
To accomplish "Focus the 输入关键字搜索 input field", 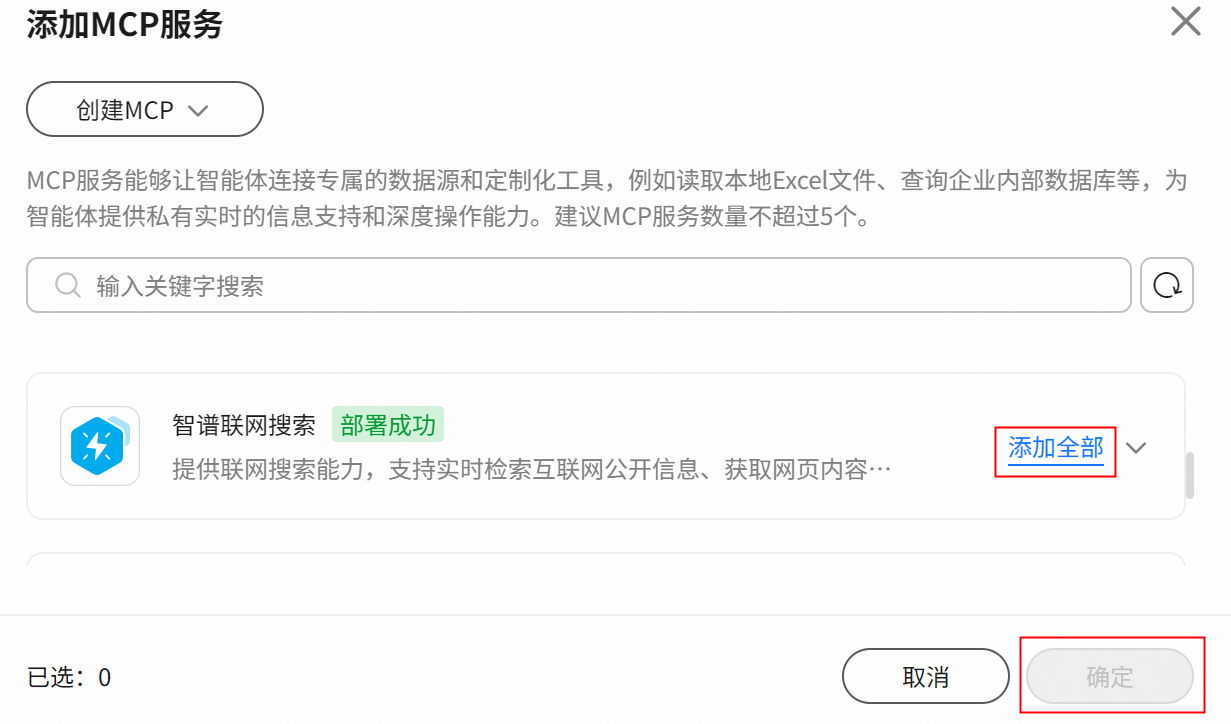I will [x=579, y=285].
